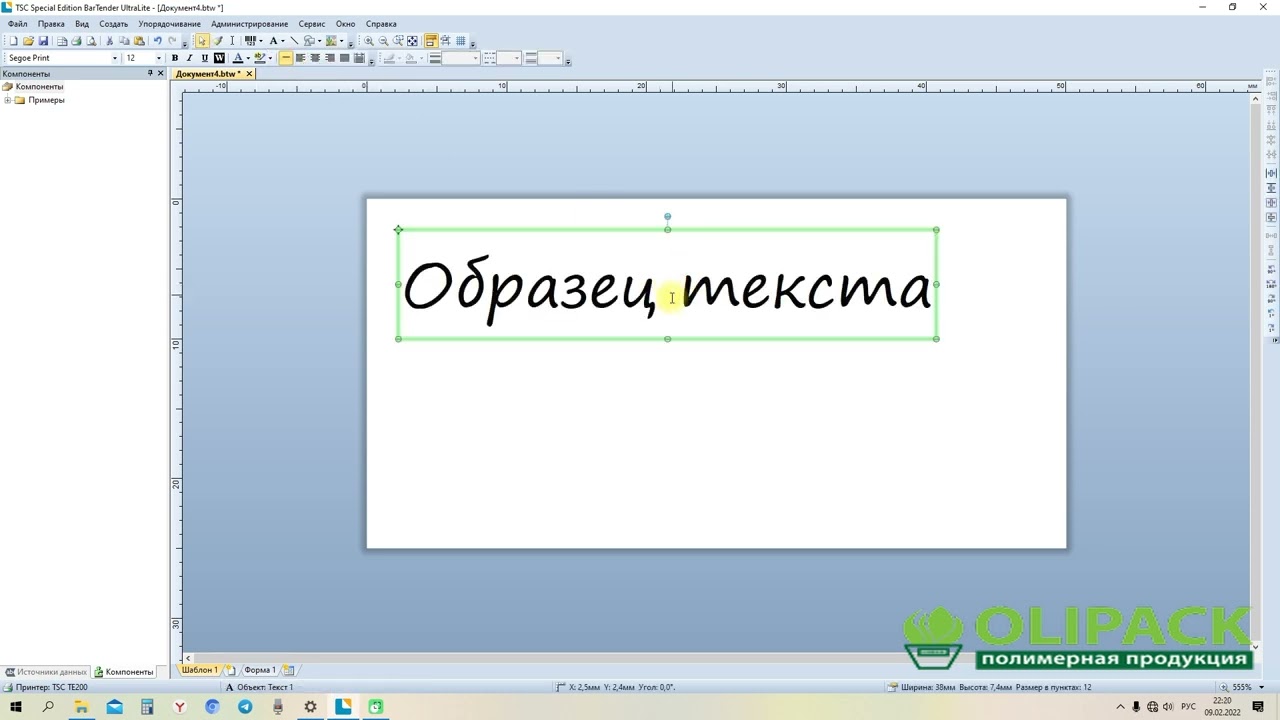Pin the Компоненты panel
Viewport: 1280px width, 720px height.
[150, 73]
